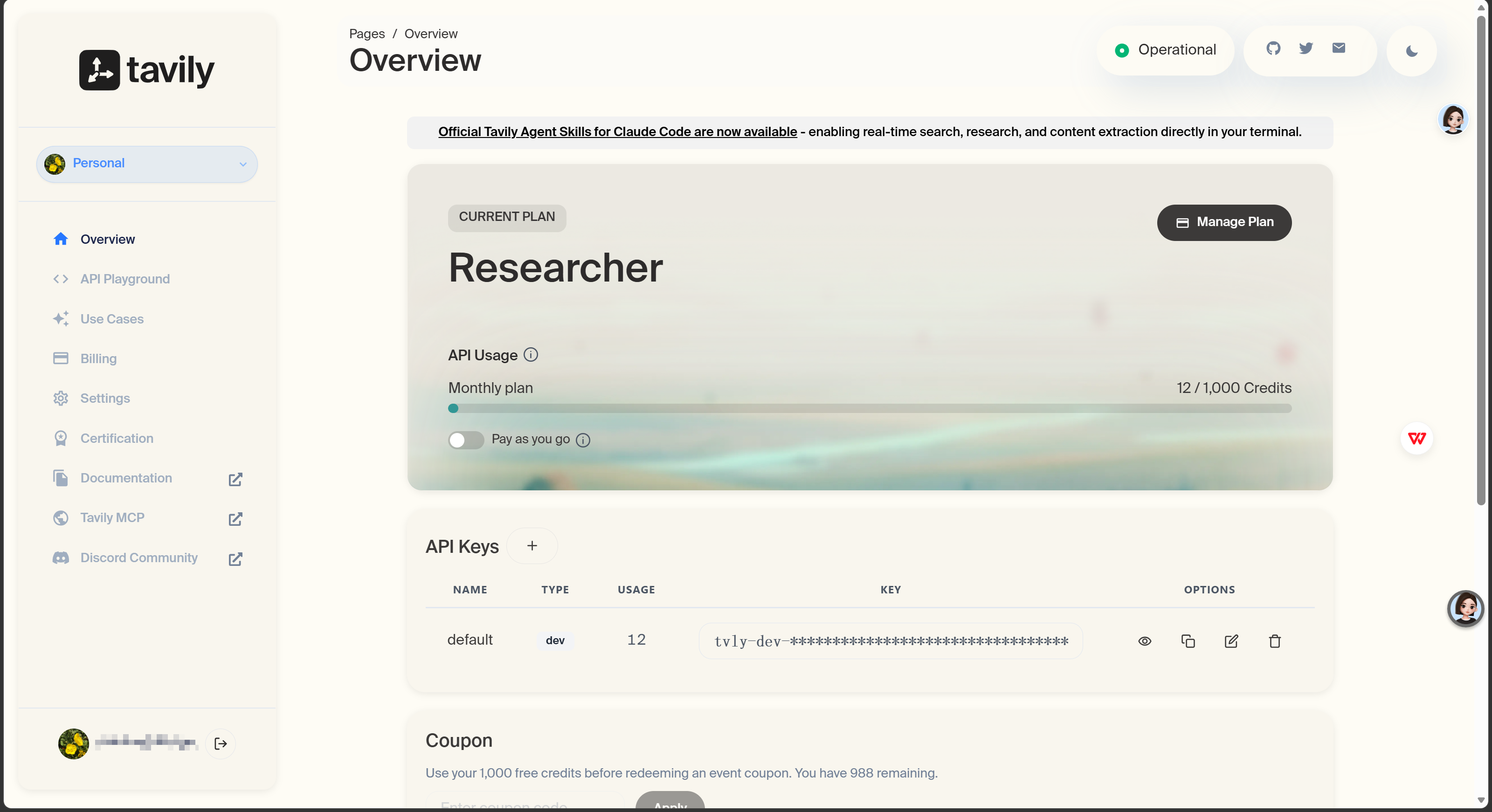The height and width of the screenshot is (812, 1492).
Task: Click the masked tvly-dev key field
Action: coord(891,641)
